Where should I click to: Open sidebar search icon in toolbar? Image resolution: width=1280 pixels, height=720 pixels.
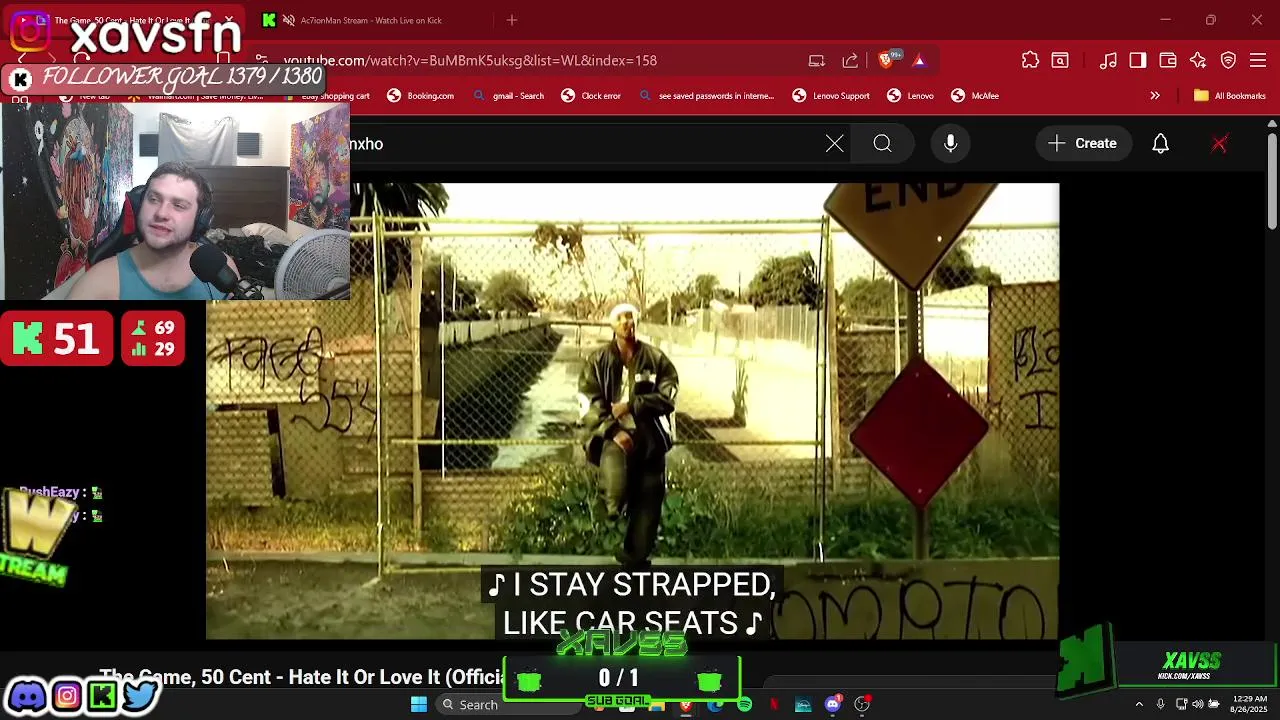tap(1060, 60)
